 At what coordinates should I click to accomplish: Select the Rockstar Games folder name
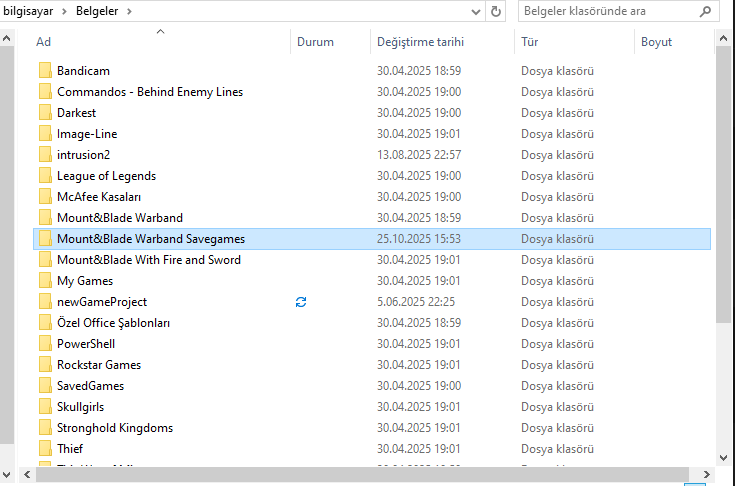click(99, 365)
